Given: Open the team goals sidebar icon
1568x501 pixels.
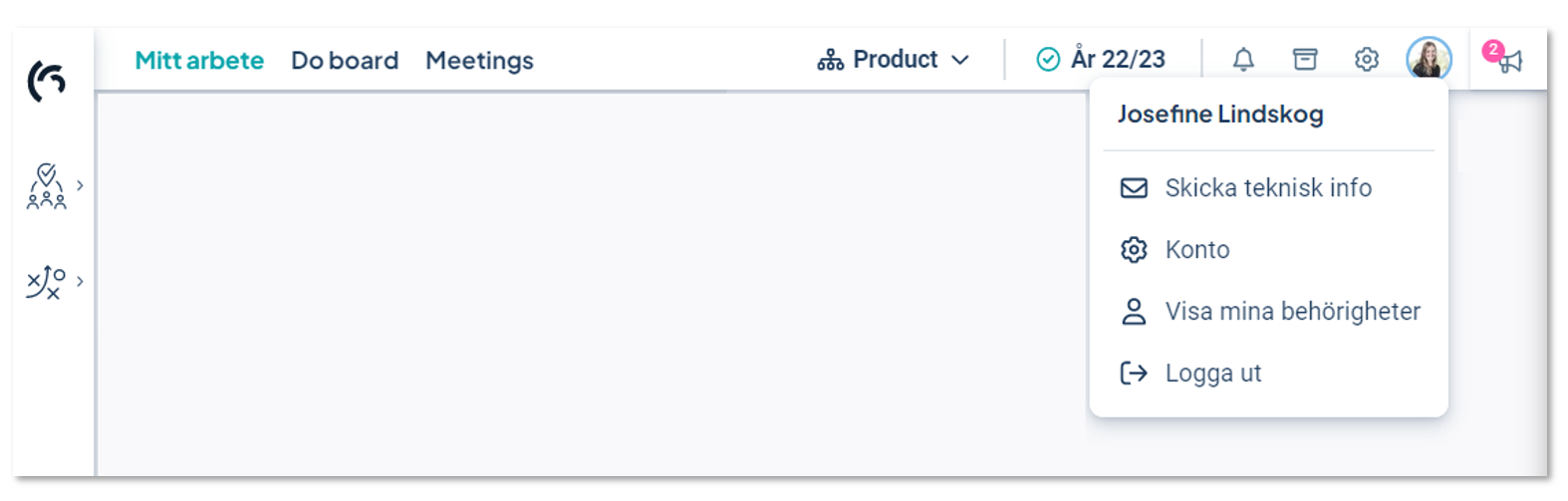Looking at the screenshot, I should point(46,186).
